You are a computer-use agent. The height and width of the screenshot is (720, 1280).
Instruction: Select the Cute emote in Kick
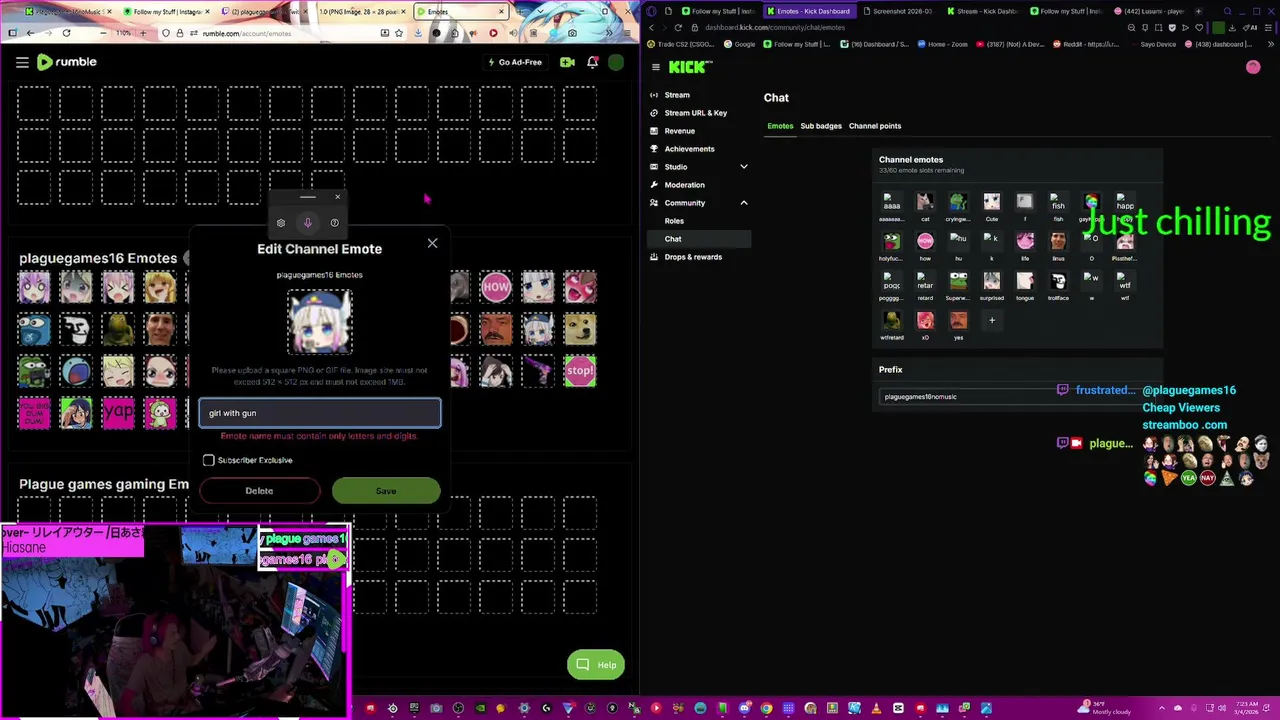pos(992,203)
